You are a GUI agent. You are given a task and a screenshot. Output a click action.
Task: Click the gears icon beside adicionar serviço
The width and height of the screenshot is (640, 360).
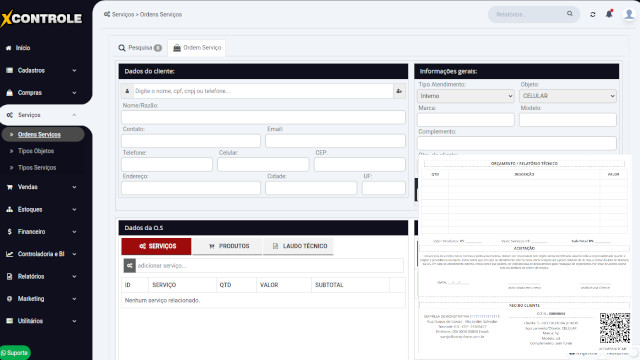pos(130,266)
